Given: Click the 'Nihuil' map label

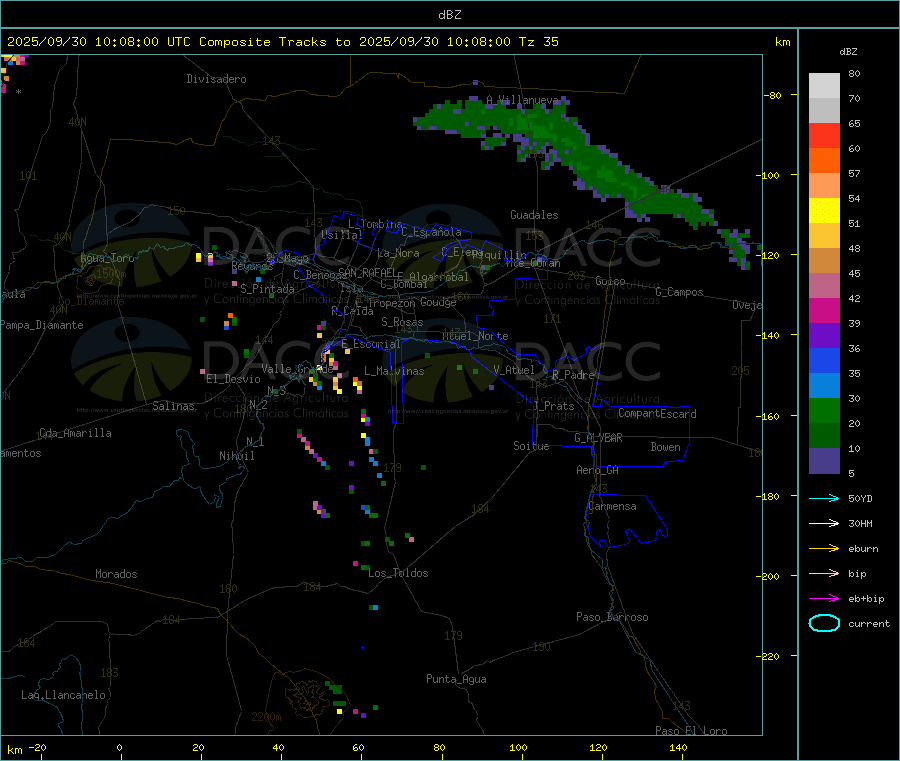Looking at the screenshot, I should point(237,456).
